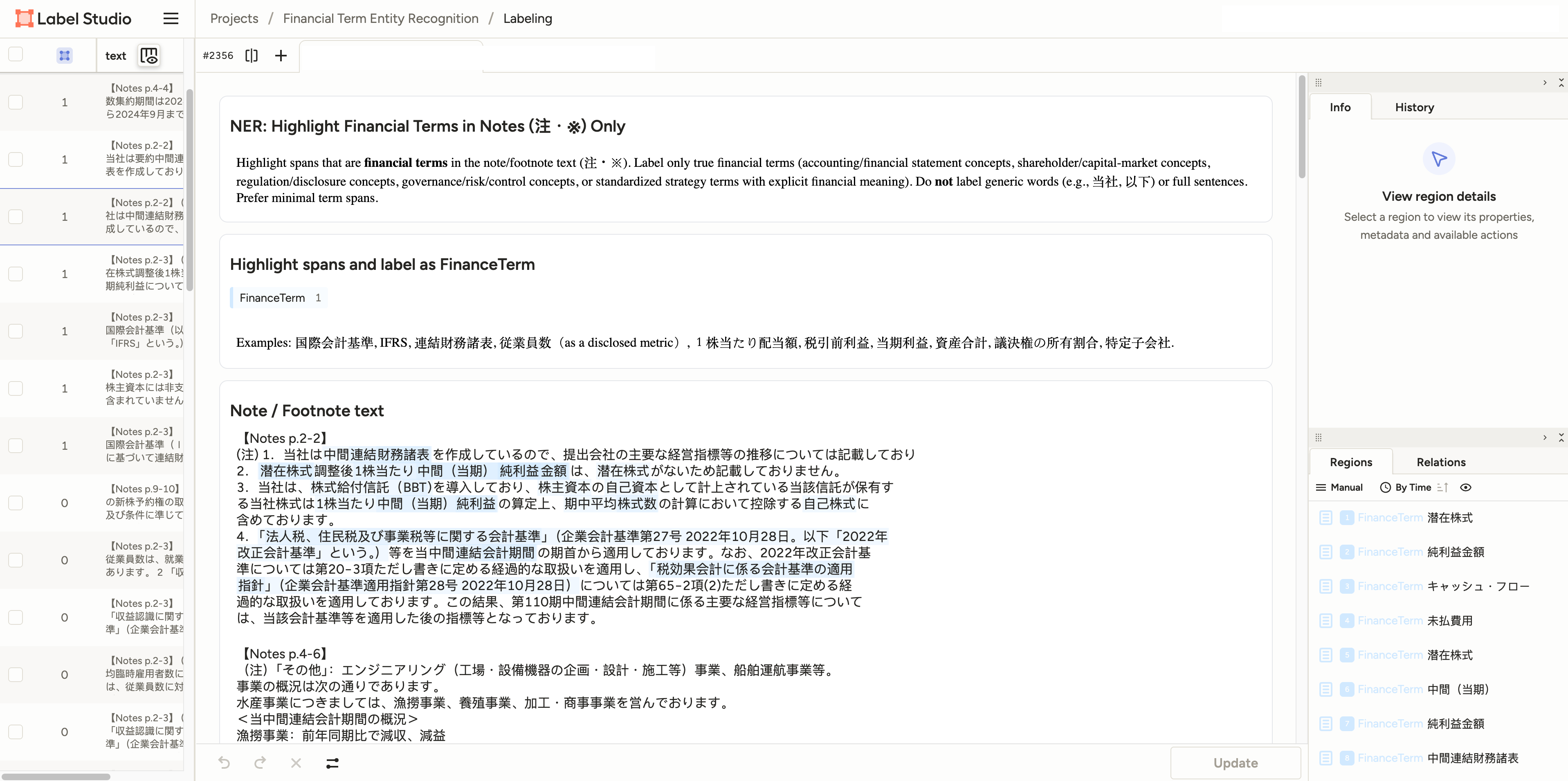Open the labeling settings sliders icon
The image size is (1568, 781).
click(x=332, y=763)
